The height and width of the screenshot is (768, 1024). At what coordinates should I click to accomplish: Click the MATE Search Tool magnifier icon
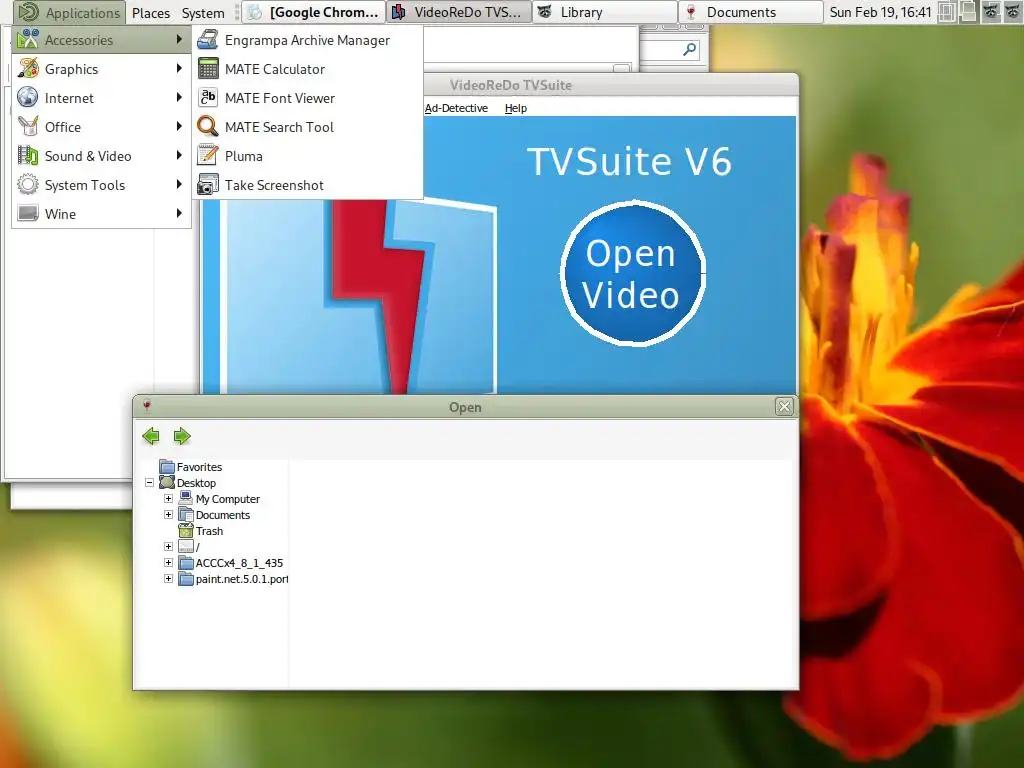coord(208,126)
